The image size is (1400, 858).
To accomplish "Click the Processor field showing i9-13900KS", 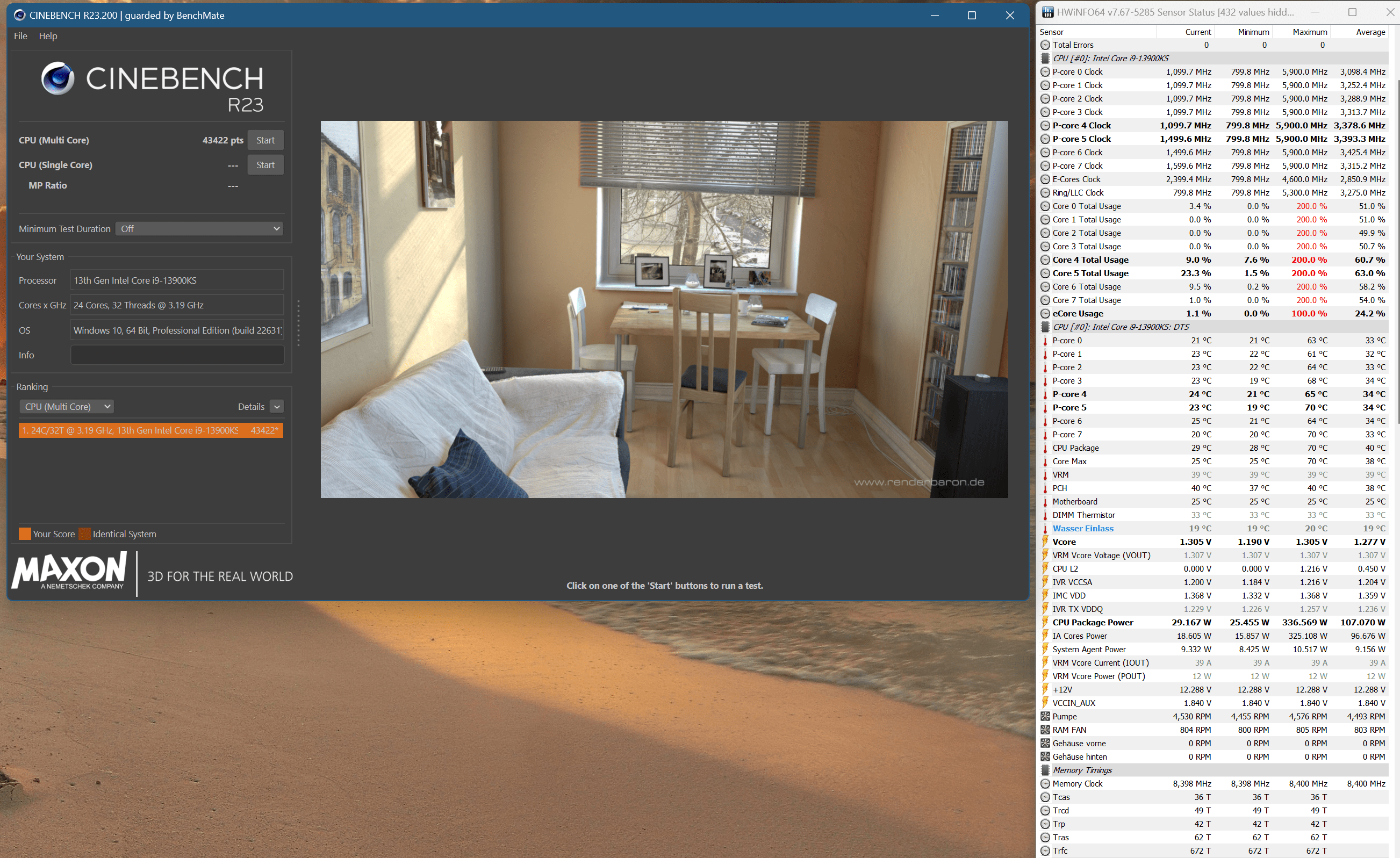I will coord(177,280).
